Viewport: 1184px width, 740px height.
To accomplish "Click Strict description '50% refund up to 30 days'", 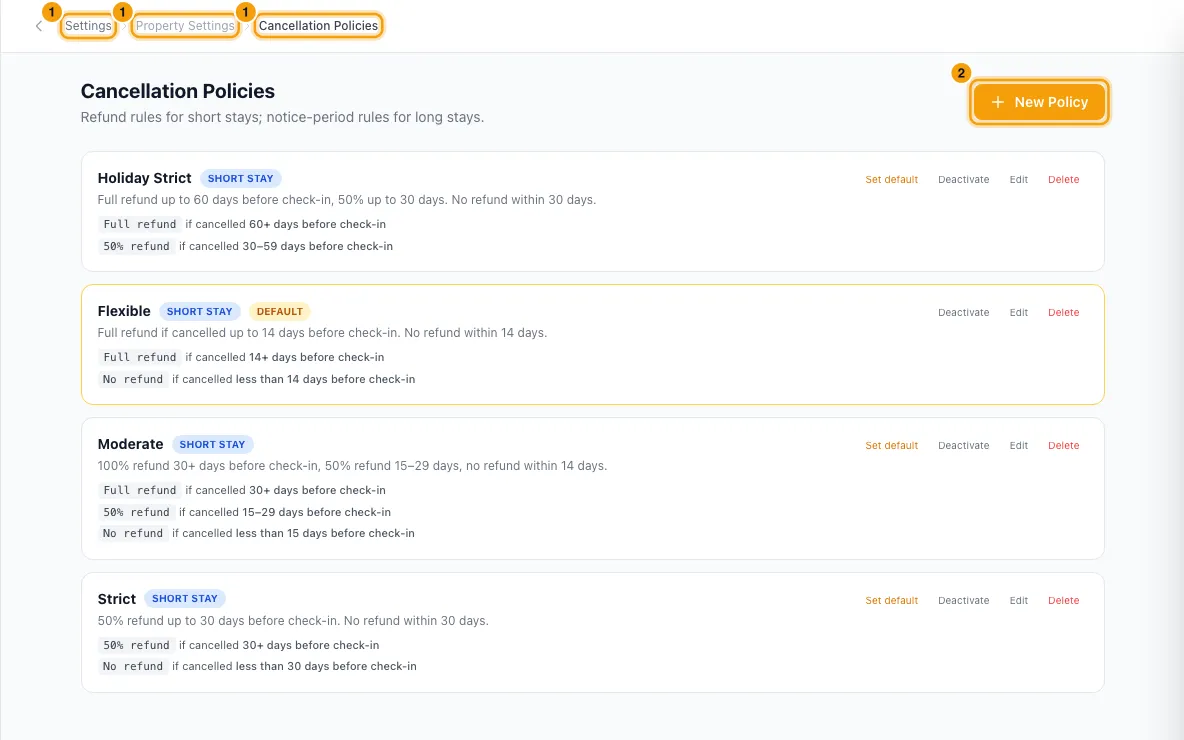I will (x=293, y=621).
